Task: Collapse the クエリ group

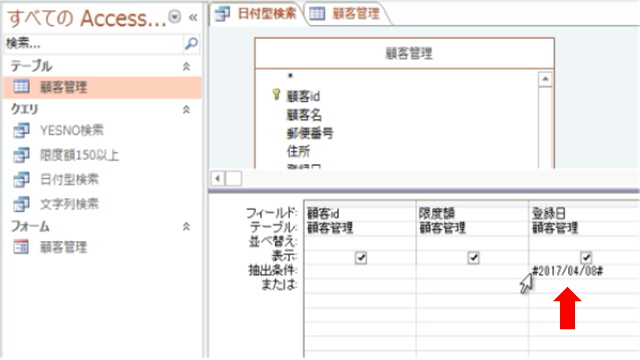Action: click(x=186, y=109)
